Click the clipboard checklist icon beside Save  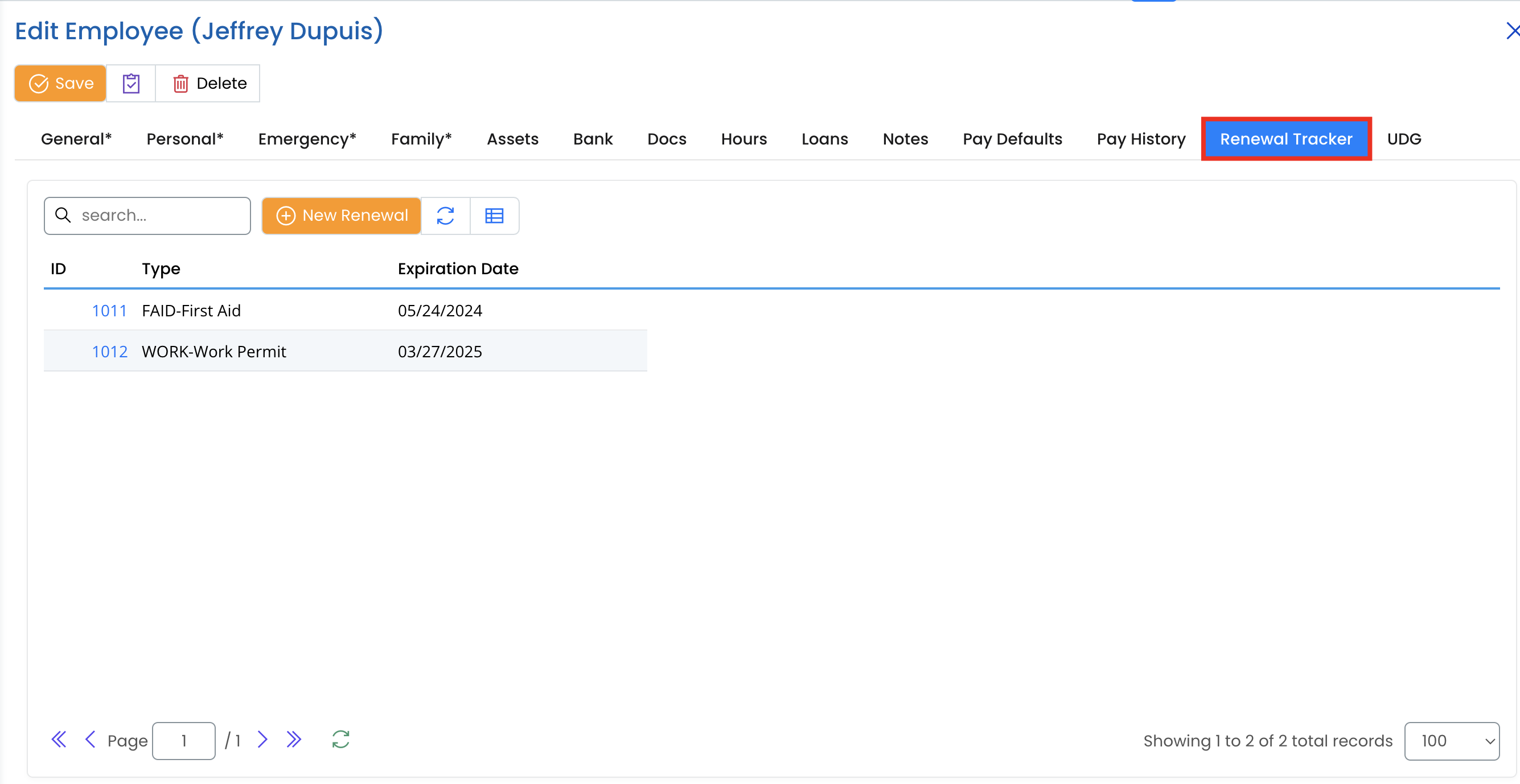tap(131, 83)
